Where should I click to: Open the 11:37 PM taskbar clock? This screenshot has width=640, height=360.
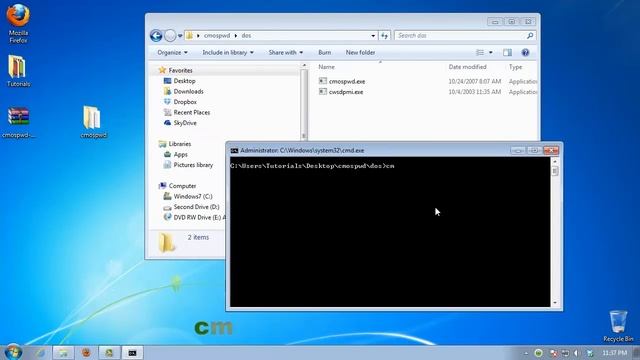[x=614, y=353]
